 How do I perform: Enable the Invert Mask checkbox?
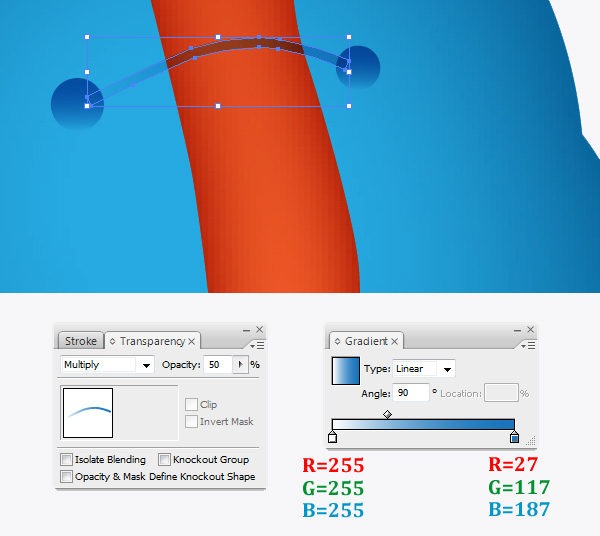tap(191, 422)
